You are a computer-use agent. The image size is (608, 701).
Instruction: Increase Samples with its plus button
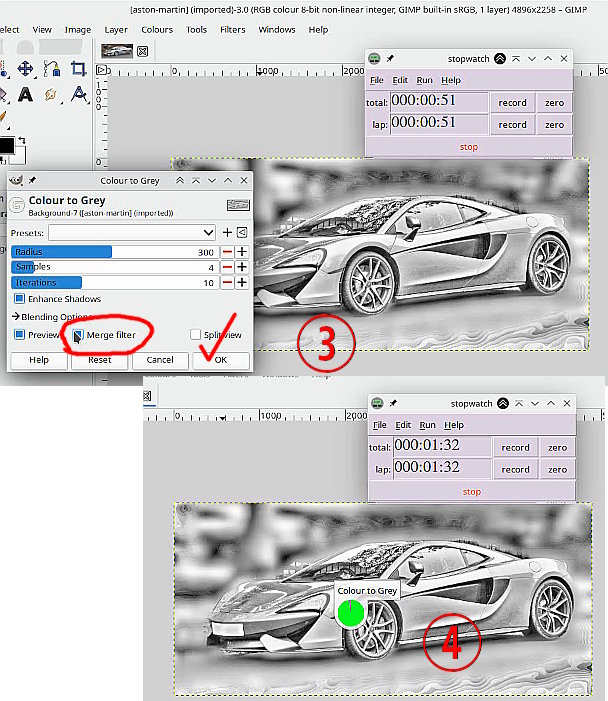[242, 267]
